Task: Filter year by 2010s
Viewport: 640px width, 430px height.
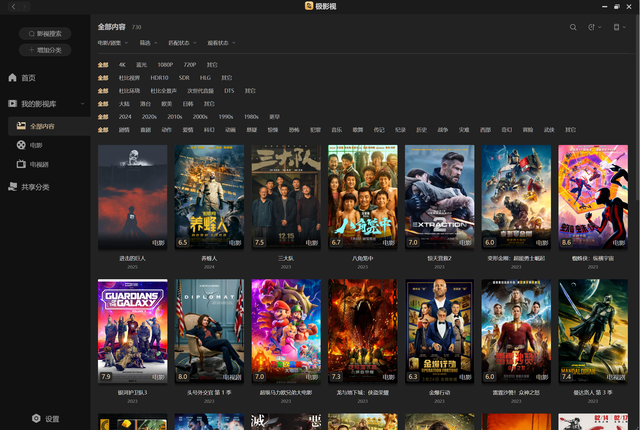Action: pyautogui.click(x=175, y=117)
